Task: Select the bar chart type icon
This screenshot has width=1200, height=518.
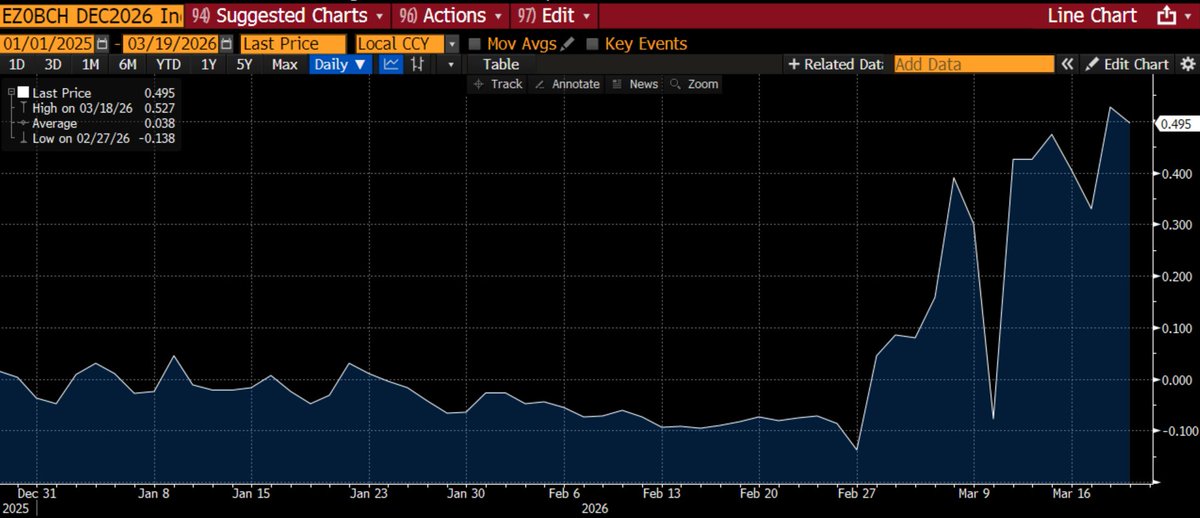Action: tap(418, 64)
